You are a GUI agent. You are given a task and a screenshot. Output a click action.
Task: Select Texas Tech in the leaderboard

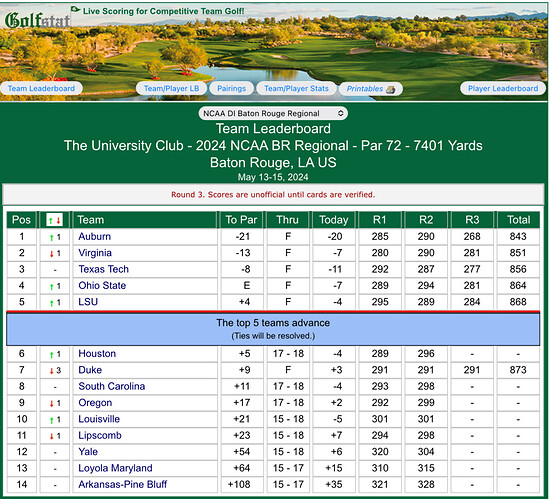[104, 269]
